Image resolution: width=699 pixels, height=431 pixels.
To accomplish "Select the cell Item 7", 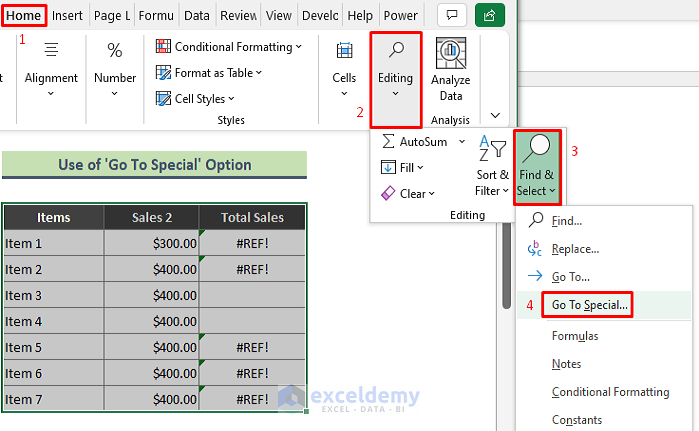I will click(53, 399).
